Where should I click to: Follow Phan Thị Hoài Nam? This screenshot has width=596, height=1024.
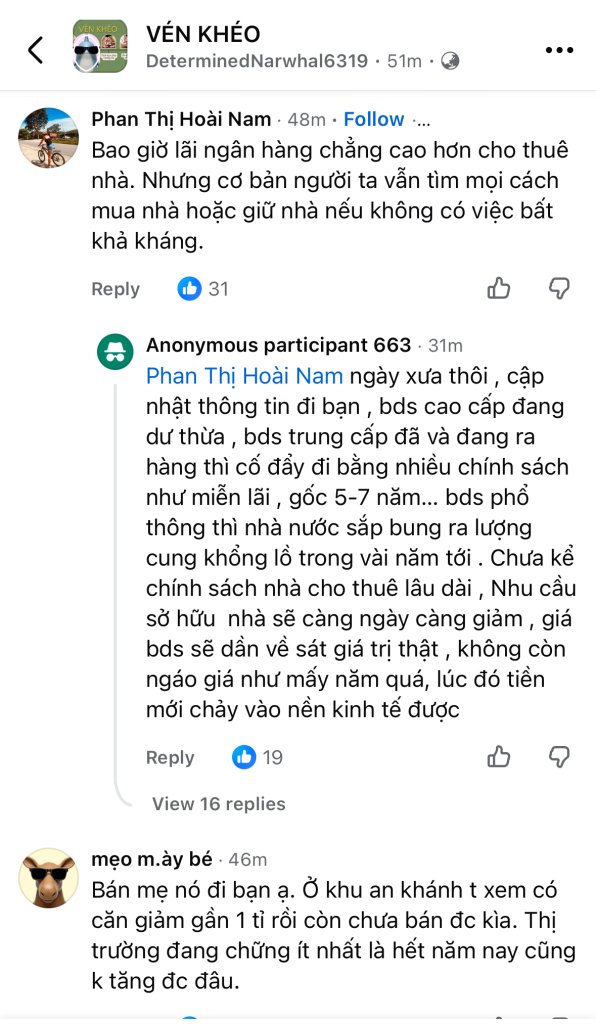tap(374, 120)
